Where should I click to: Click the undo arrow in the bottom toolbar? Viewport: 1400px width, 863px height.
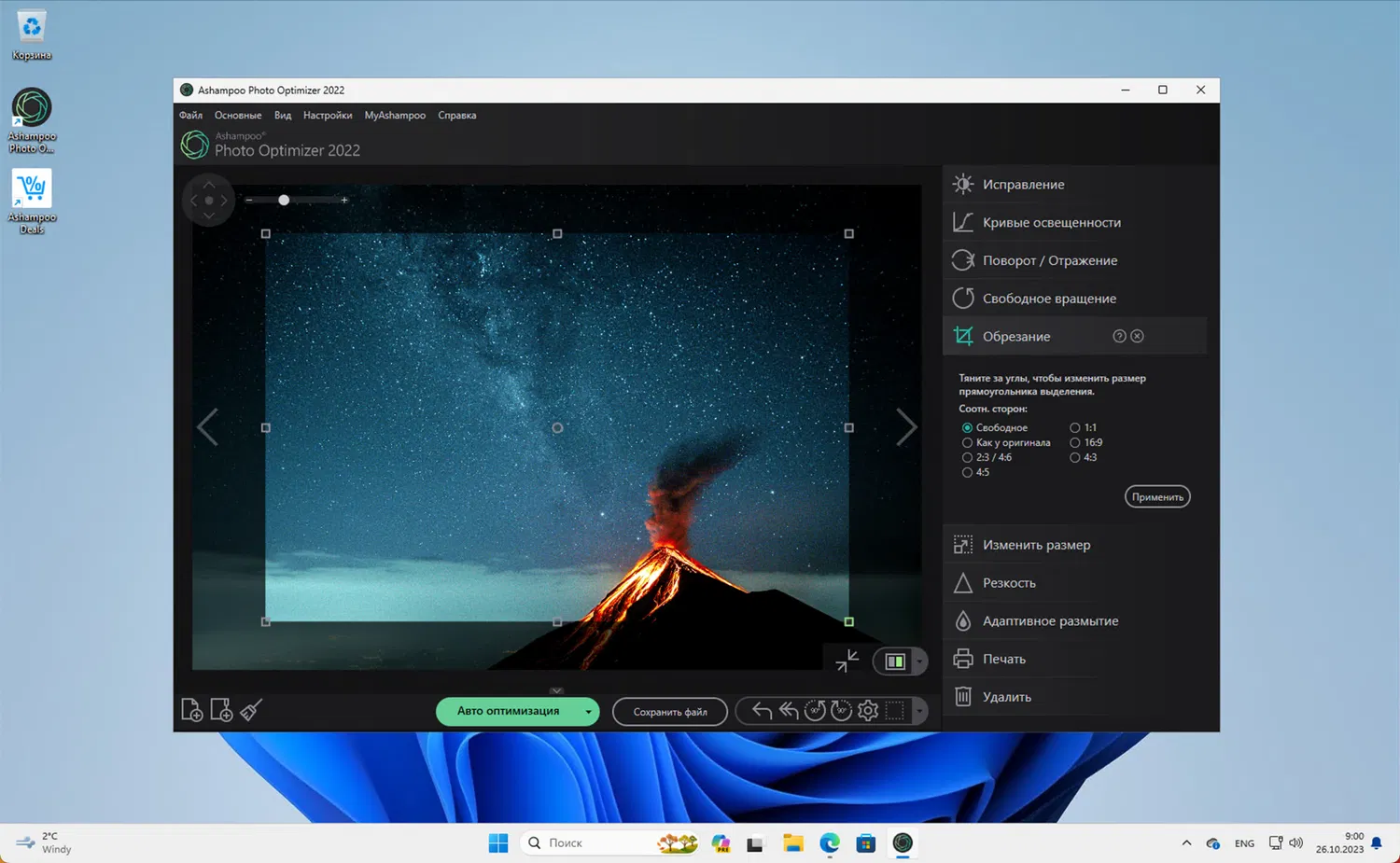pyautogui.click(x=762, y=711)
